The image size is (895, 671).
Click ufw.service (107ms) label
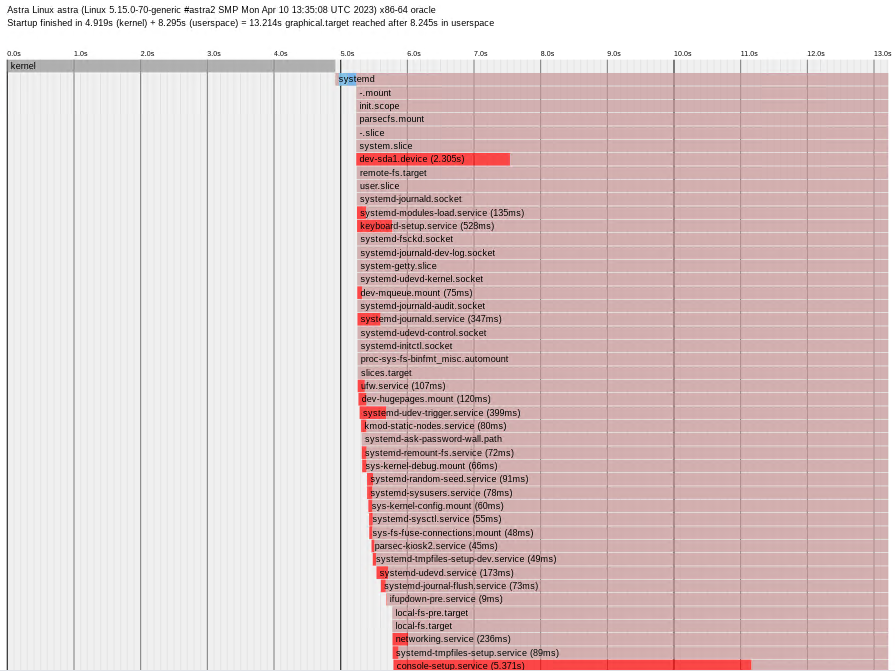click(403, 385)
